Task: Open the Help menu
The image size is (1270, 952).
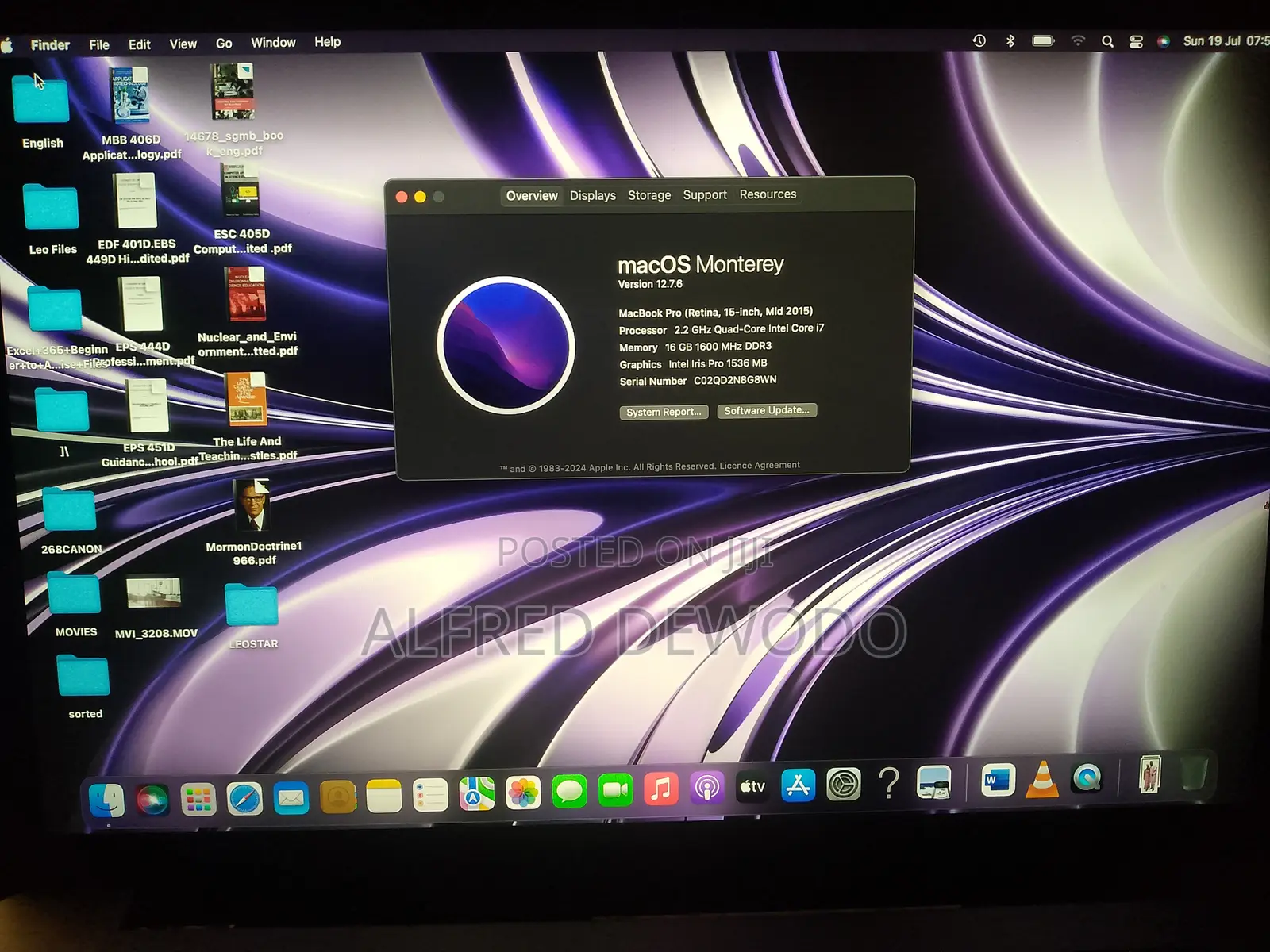Action: 327,42
